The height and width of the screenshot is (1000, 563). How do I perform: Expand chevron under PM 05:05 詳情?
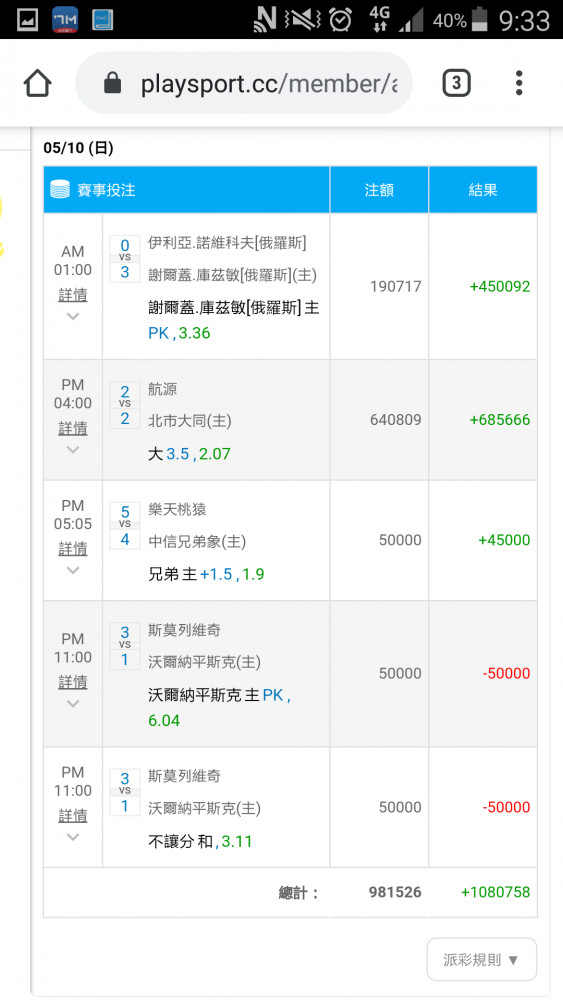[73, 570]
